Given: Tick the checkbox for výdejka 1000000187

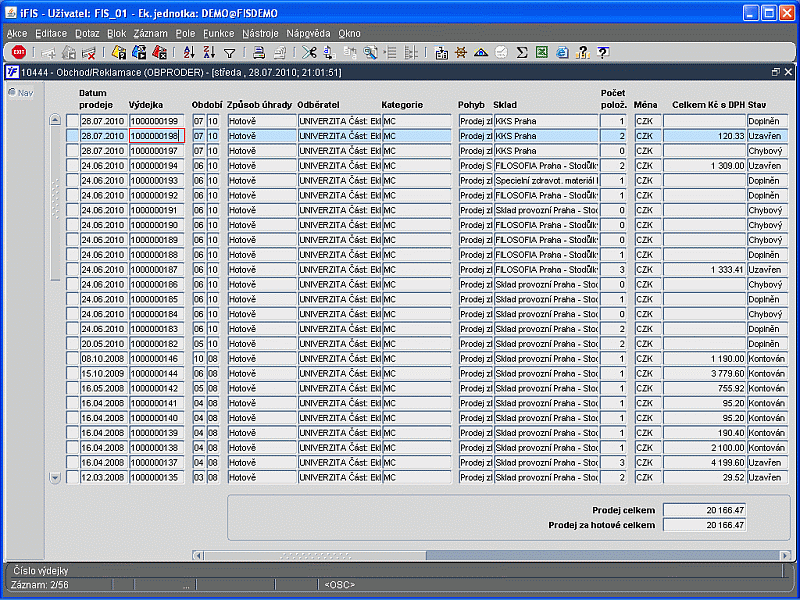Looking at the screenshot, I should 72,269.
